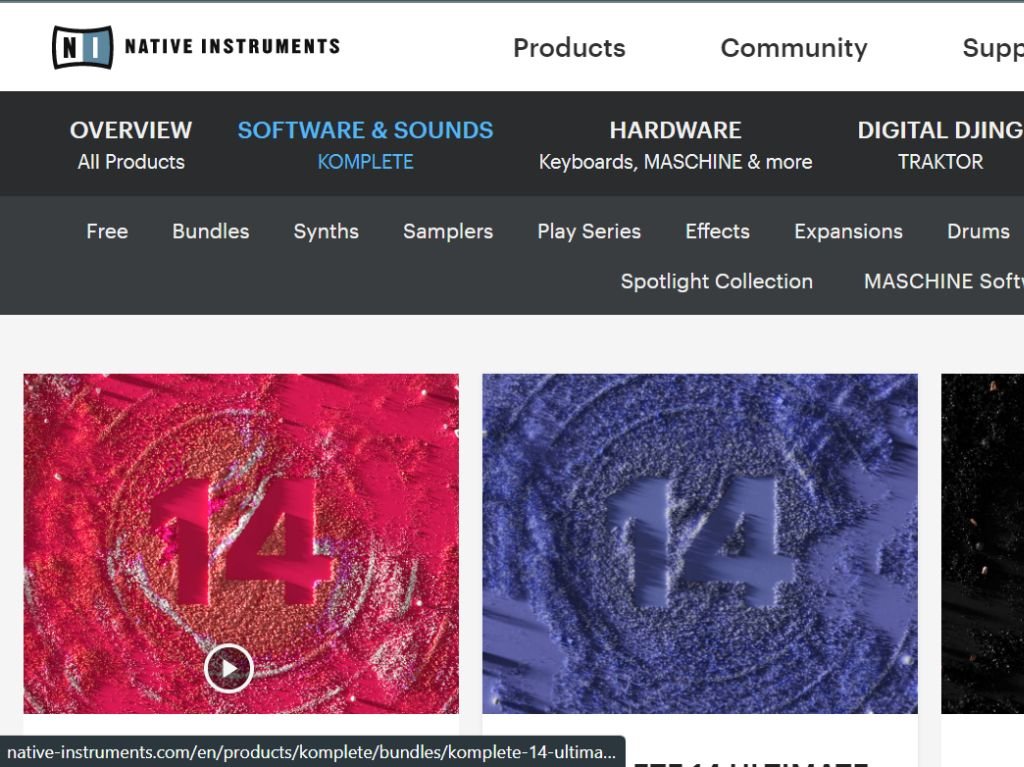Image resolution: width=1024 pixels, height=767 pixels.
Task: Open the blue Komplete 14 Ultimate thumbnail
Action: point(699,544)
